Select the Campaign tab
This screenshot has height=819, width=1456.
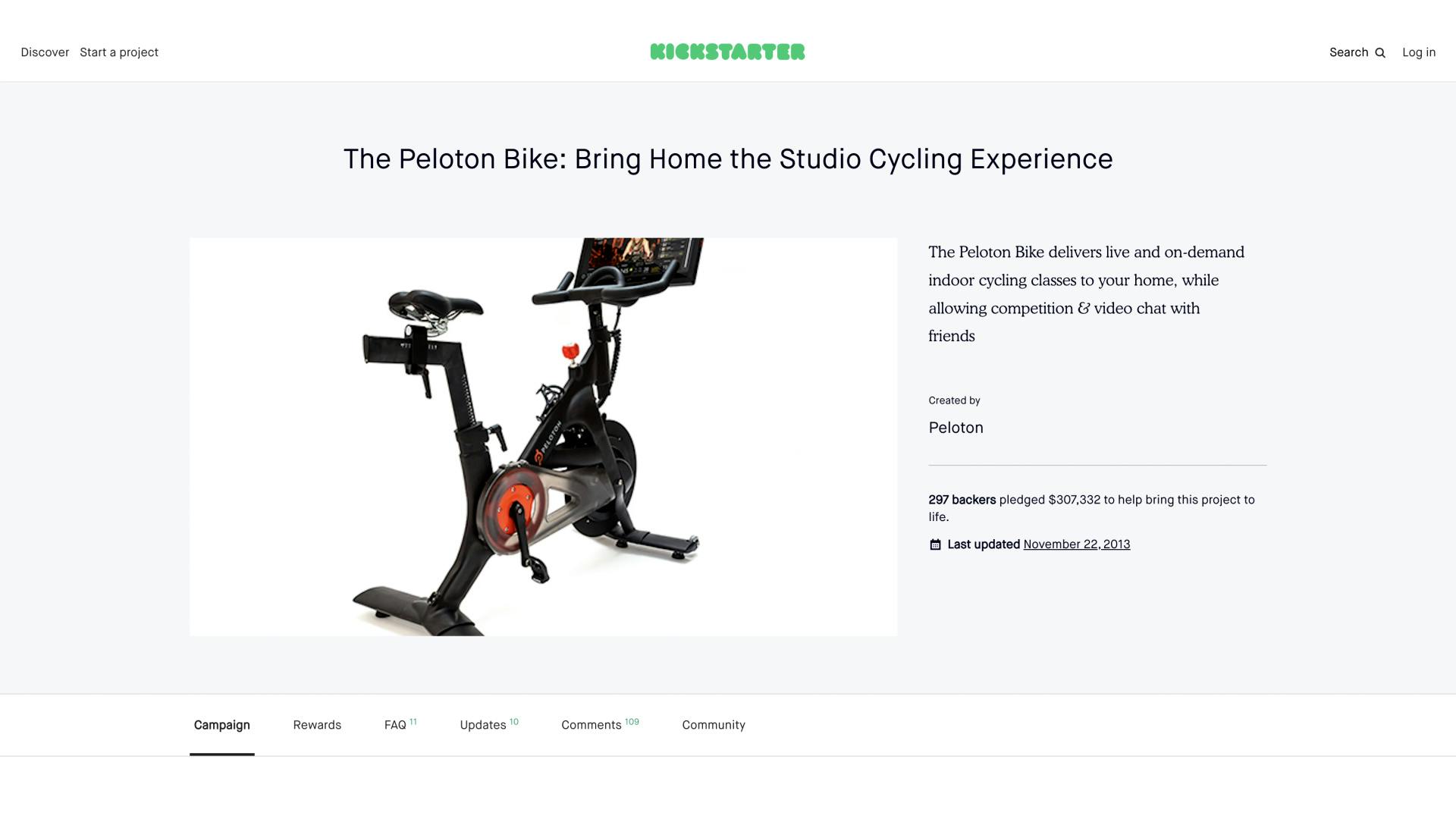tap(221, 725)
